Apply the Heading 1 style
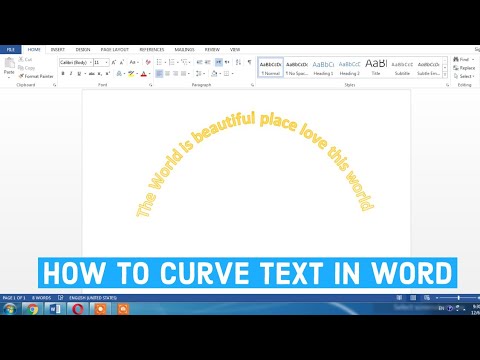This screenshot has height=360, width=480. coord(323,68)
